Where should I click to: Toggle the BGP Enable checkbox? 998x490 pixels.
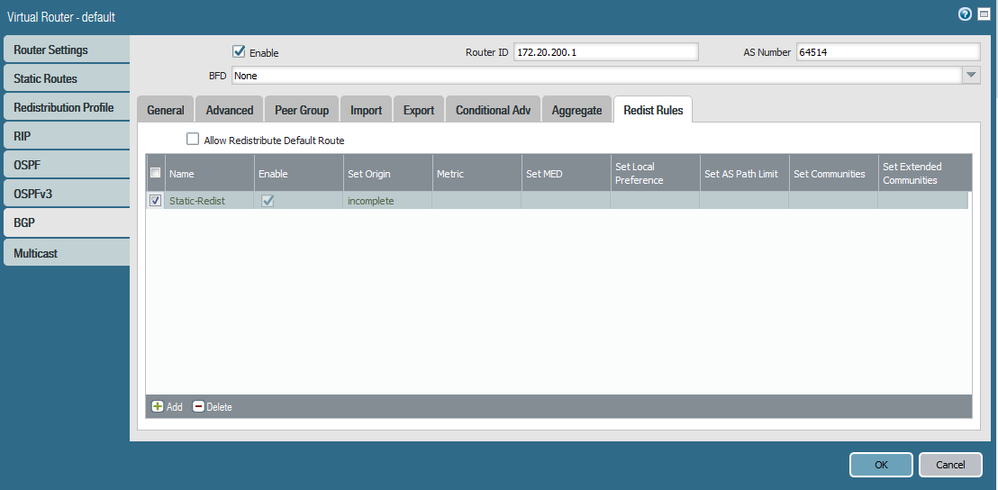[x=239, y=52]
